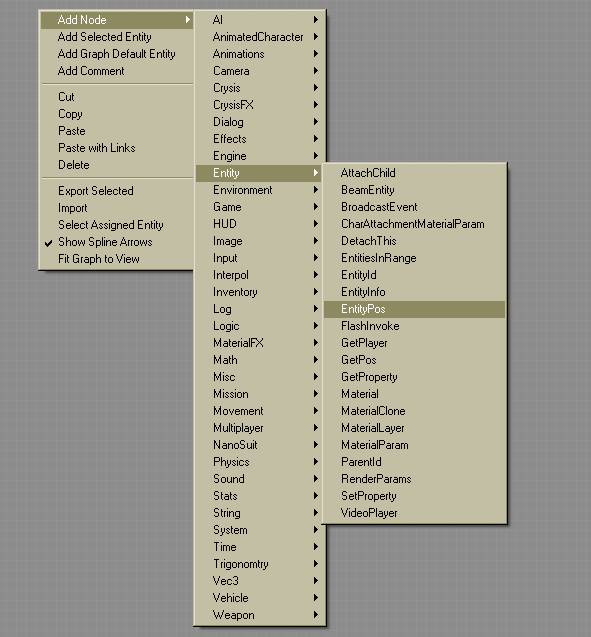Expand the AI node category

click(x=260, y=20)
